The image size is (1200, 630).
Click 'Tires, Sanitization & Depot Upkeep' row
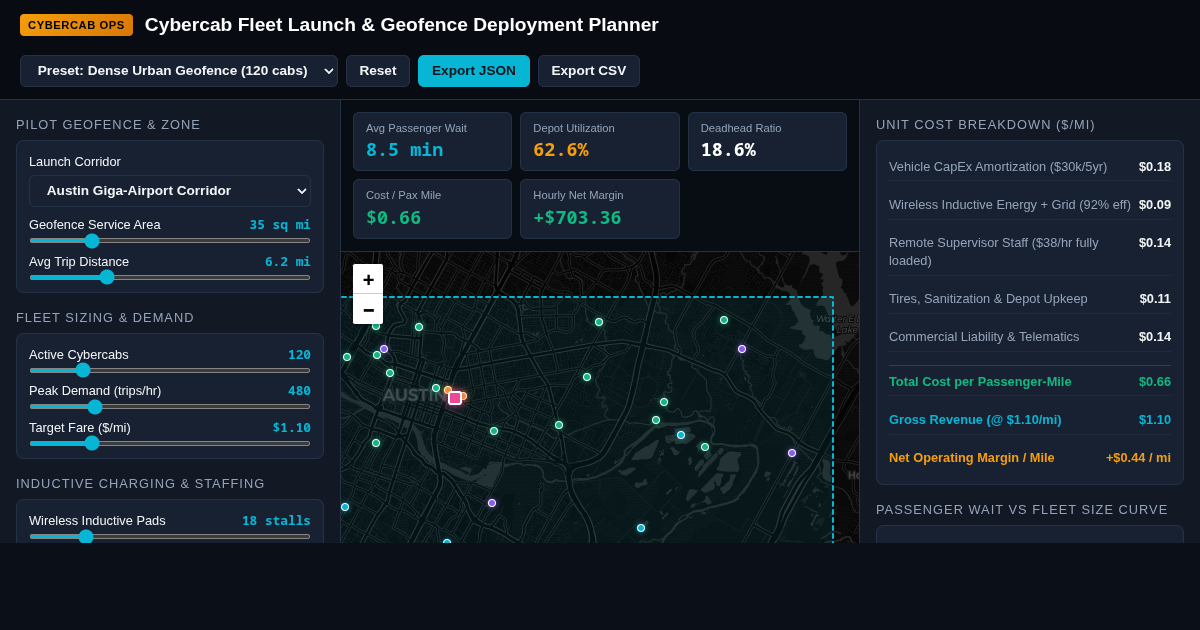coord(1030,299)
